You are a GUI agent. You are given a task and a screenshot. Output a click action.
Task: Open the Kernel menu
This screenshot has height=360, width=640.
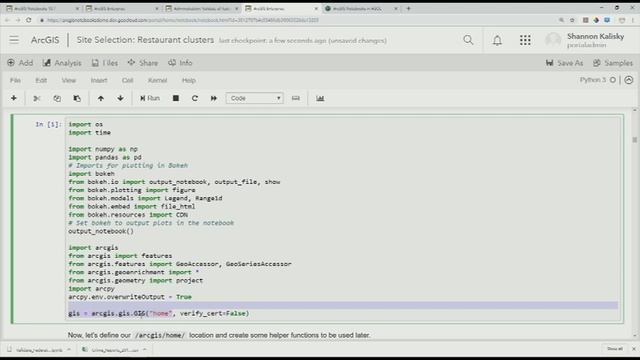pos(157,80)
